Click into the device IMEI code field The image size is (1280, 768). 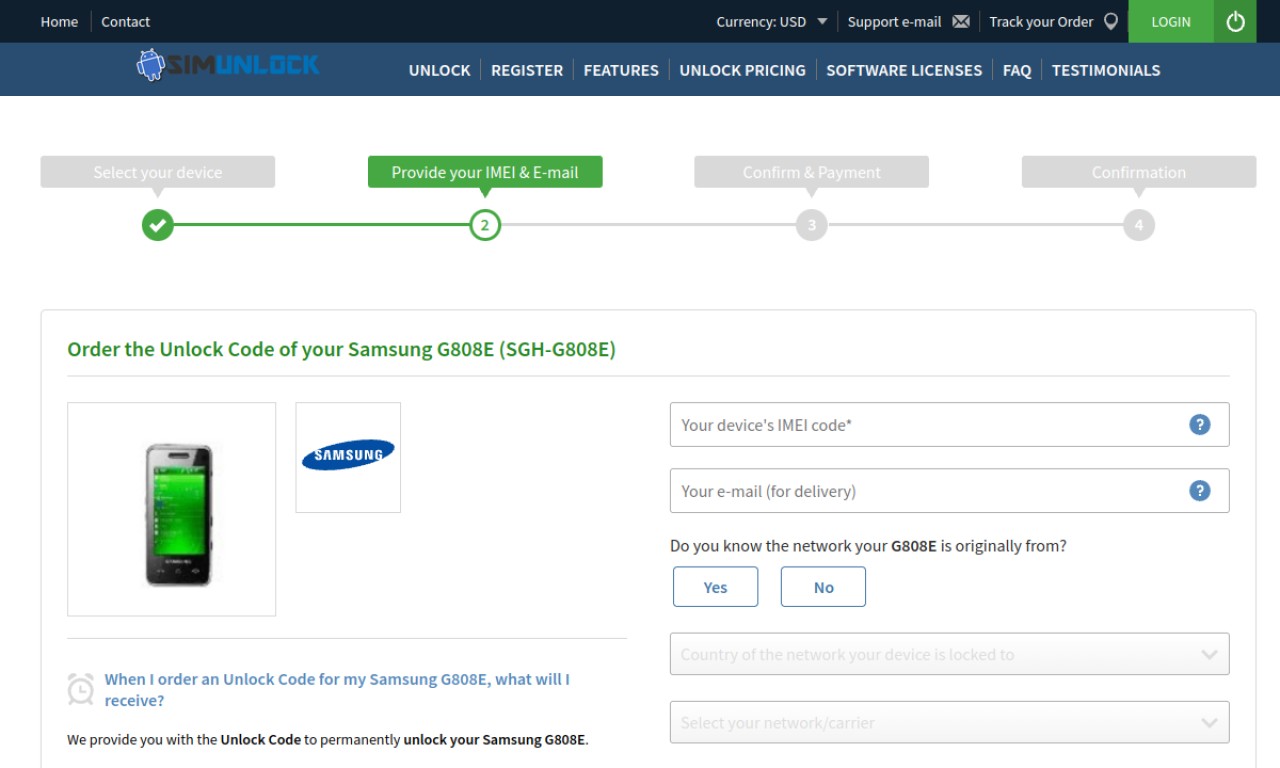tap(949, 424)
